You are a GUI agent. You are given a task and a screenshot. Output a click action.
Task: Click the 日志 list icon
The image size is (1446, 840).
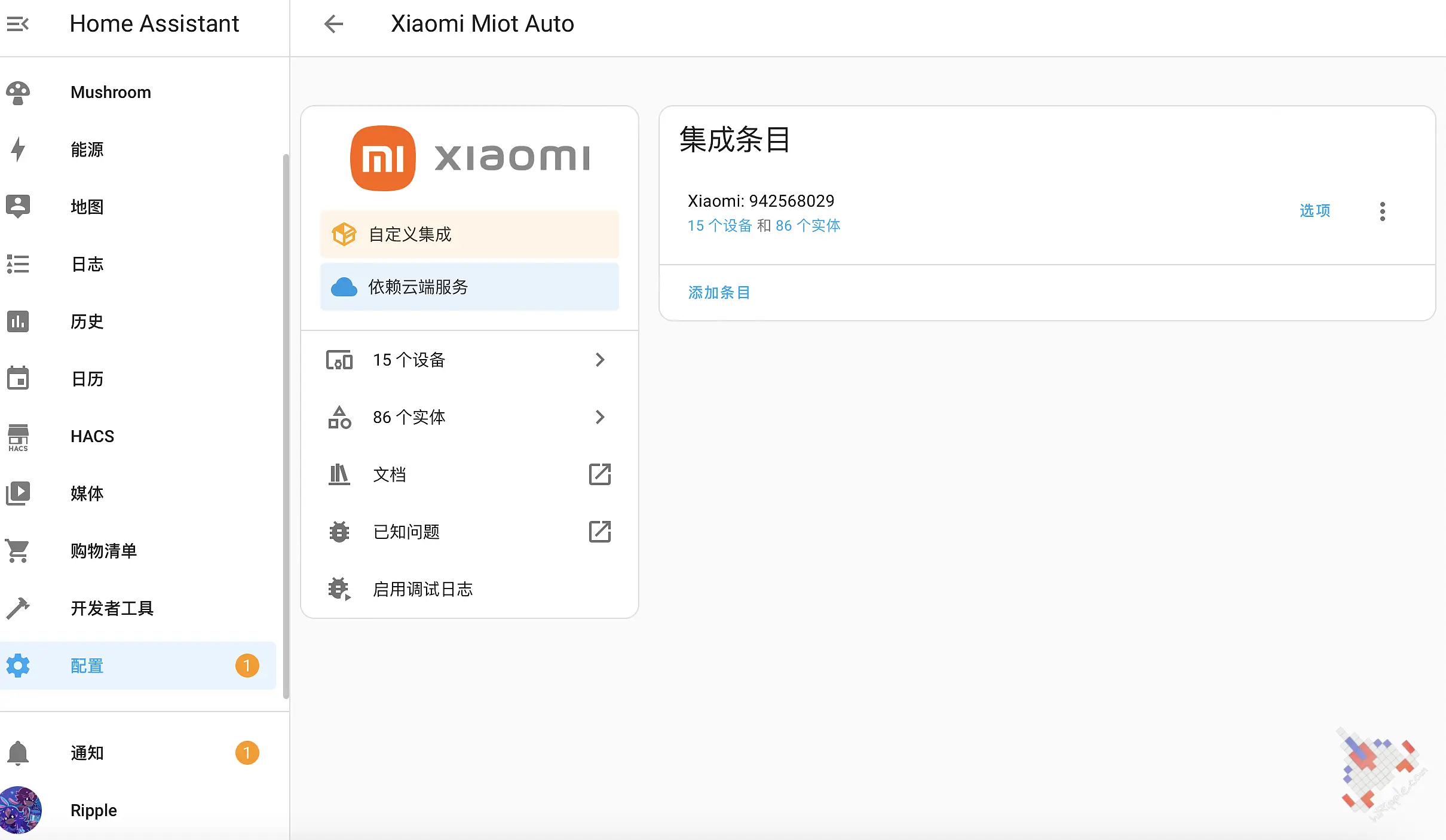tap(18, 264)
